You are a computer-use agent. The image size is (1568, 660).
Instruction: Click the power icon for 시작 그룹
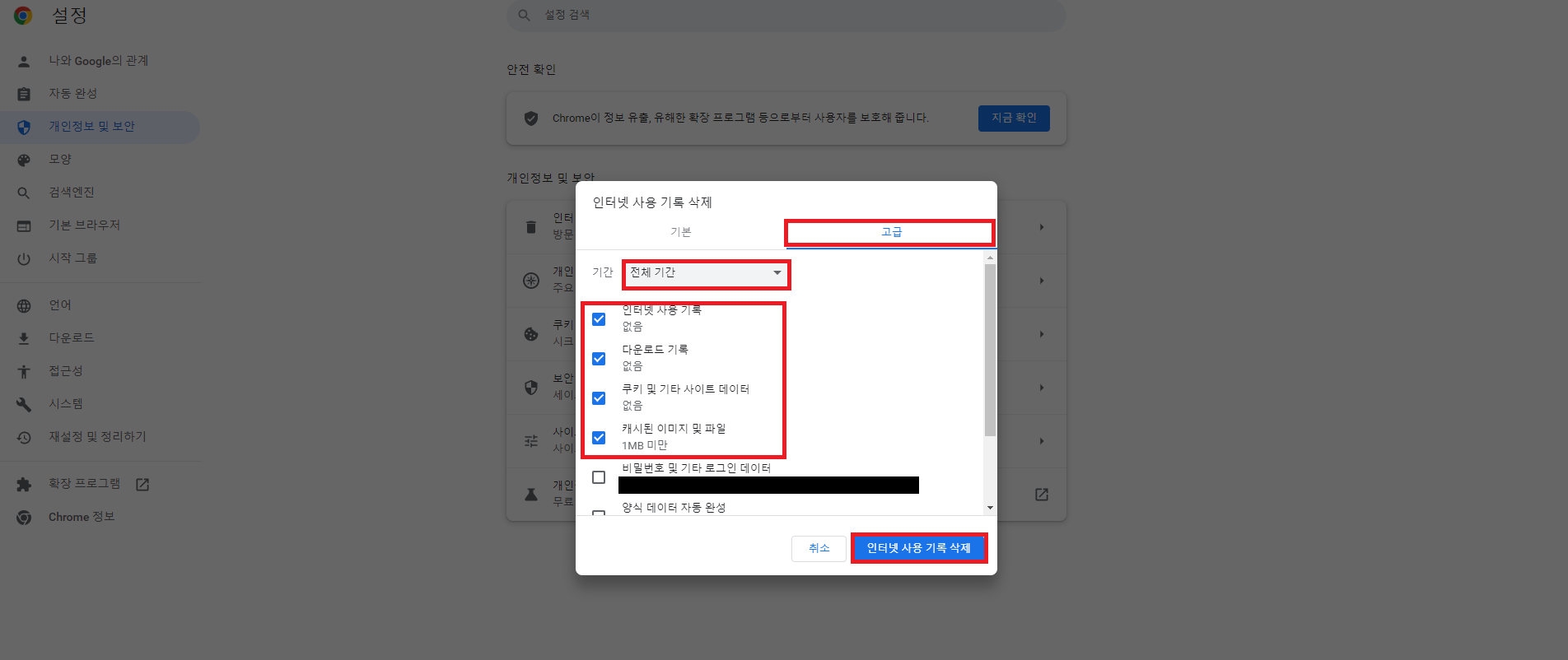(24, 258)
